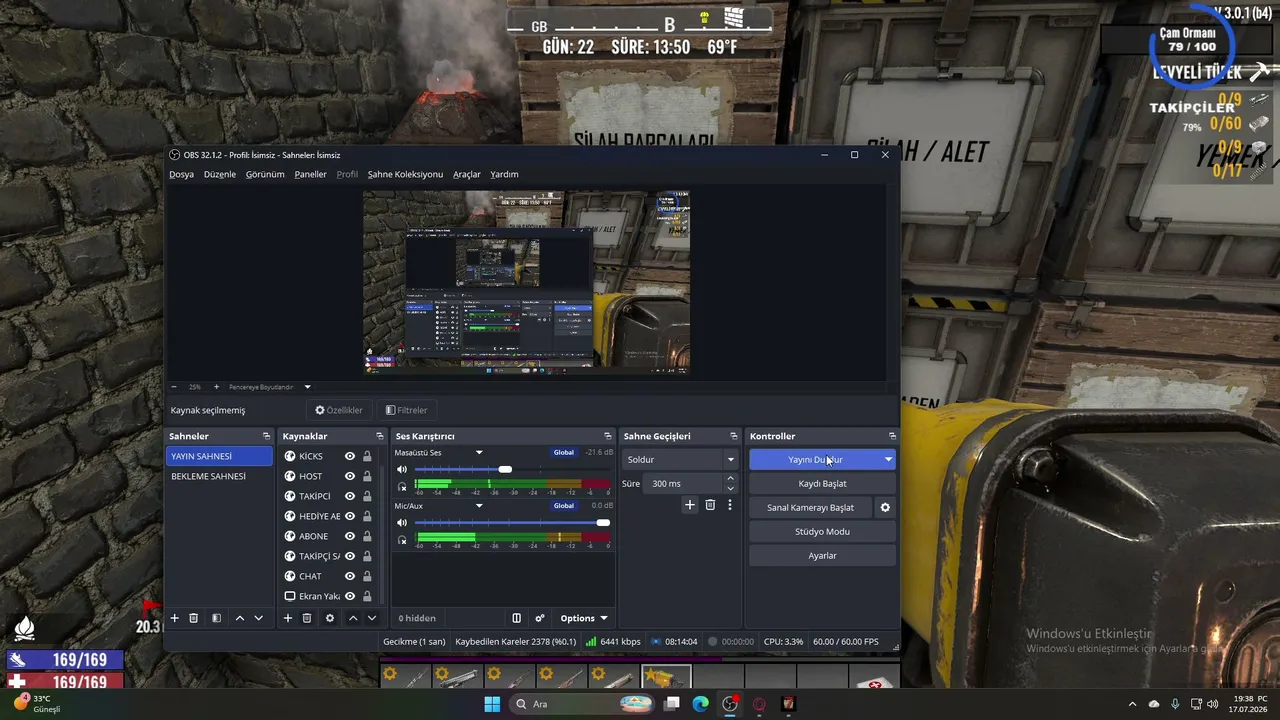This screenshot has width=1280, height=720.
Task: Open the Dosya menu
Action: (181, 174)
